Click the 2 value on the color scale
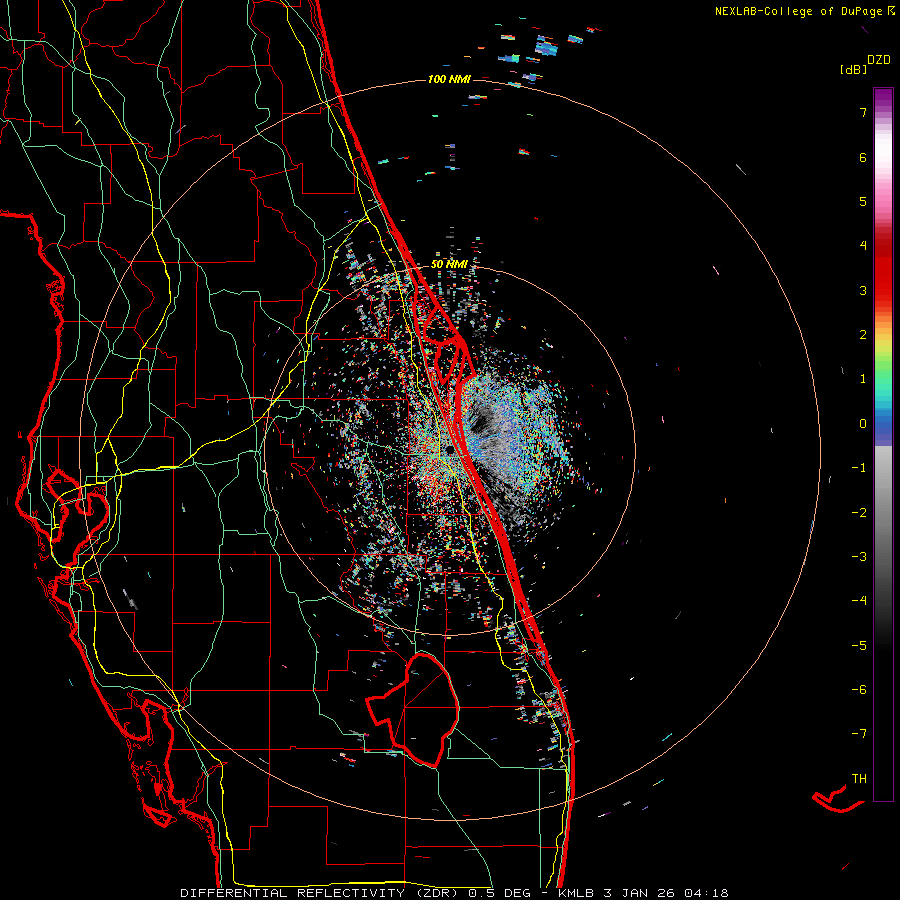The height and width of the screenshot is (900, 900). (x=863, y=335)
